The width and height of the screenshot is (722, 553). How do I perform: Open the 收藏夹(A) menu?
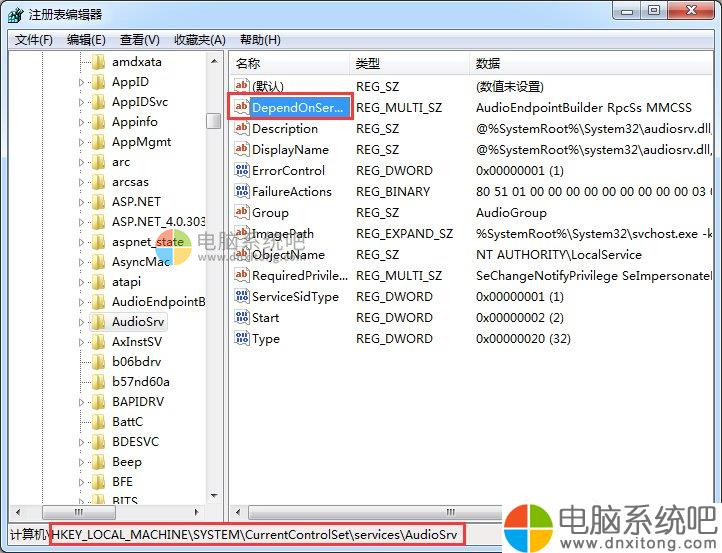[x=199, y=40]
